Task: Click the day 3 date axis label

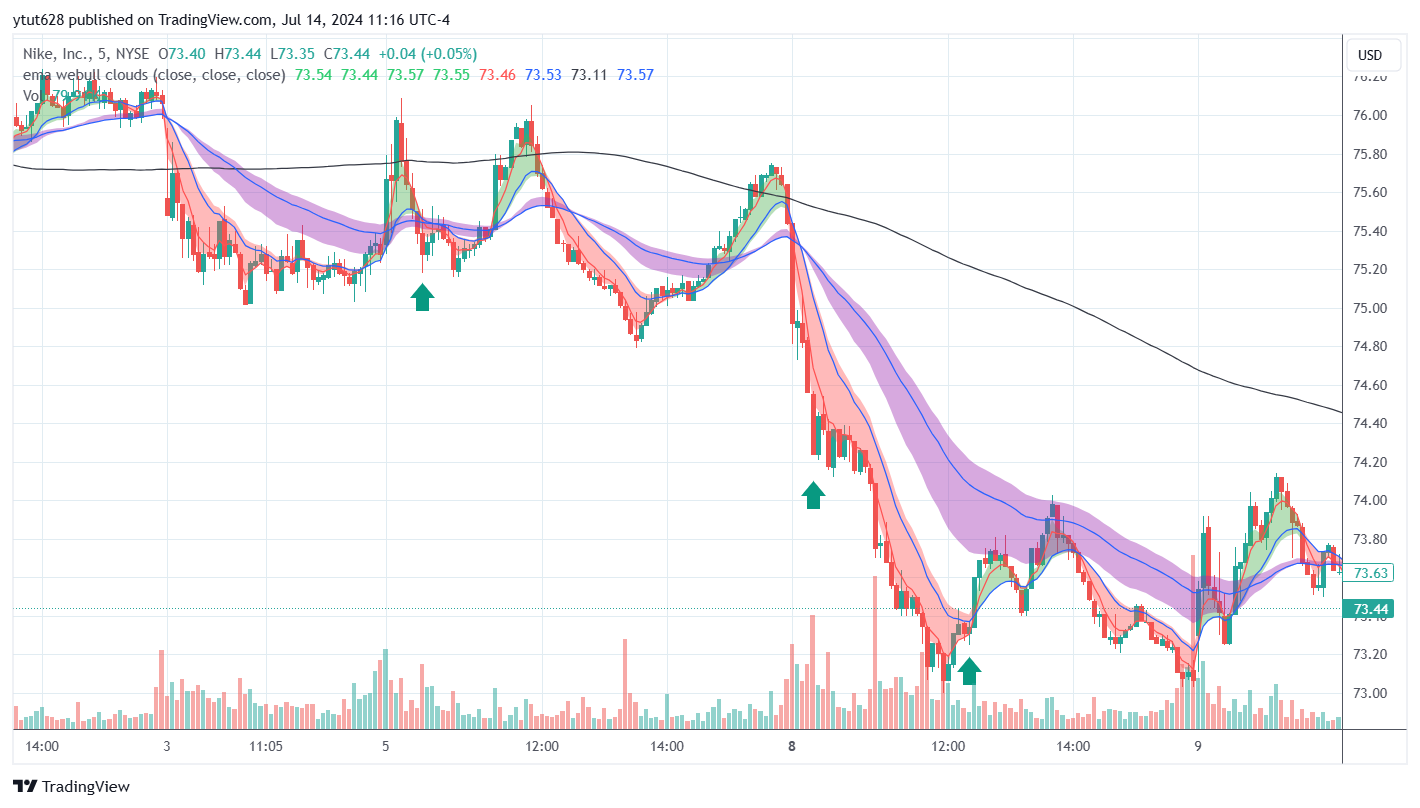Action: click(x=166, y=746)
